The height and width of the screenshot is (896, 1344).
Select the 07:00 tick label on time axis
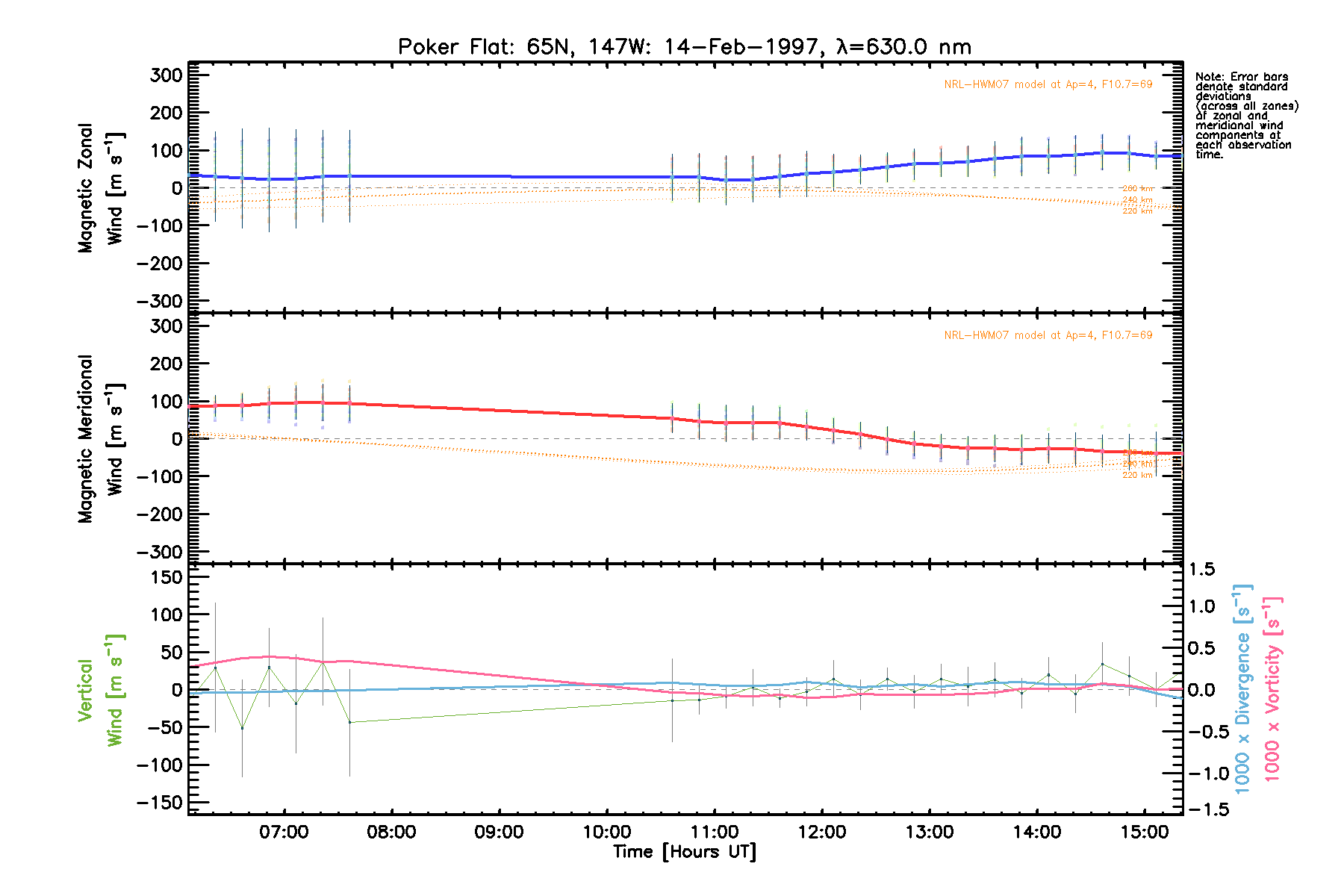coord(284,833)
